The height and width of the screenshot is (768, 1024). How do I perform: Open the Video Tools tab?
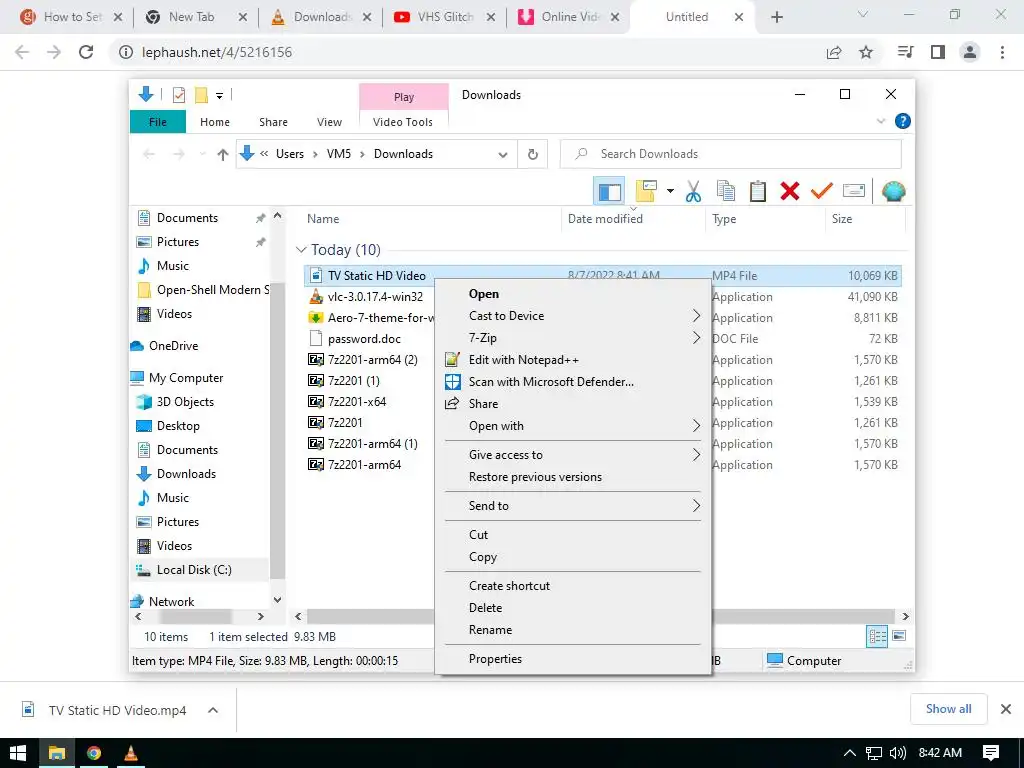click(403, 122)
